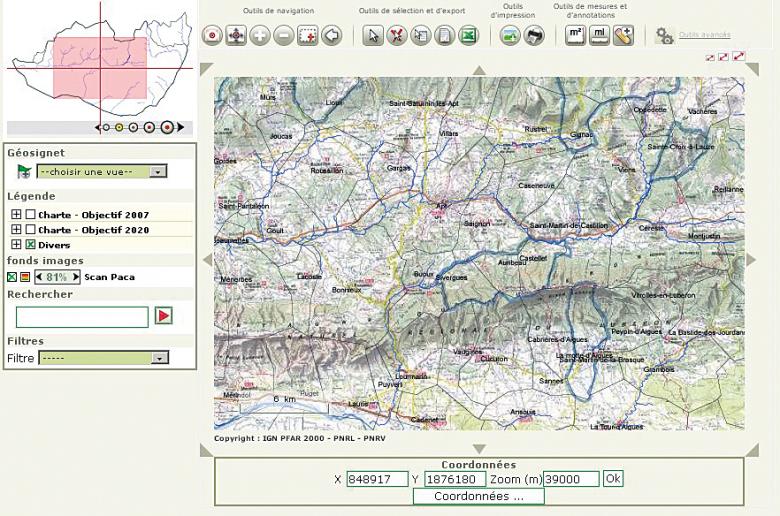Decrease overview zoom level left arrow
This screenshot has height=516, width=780.
coord(98,127)
